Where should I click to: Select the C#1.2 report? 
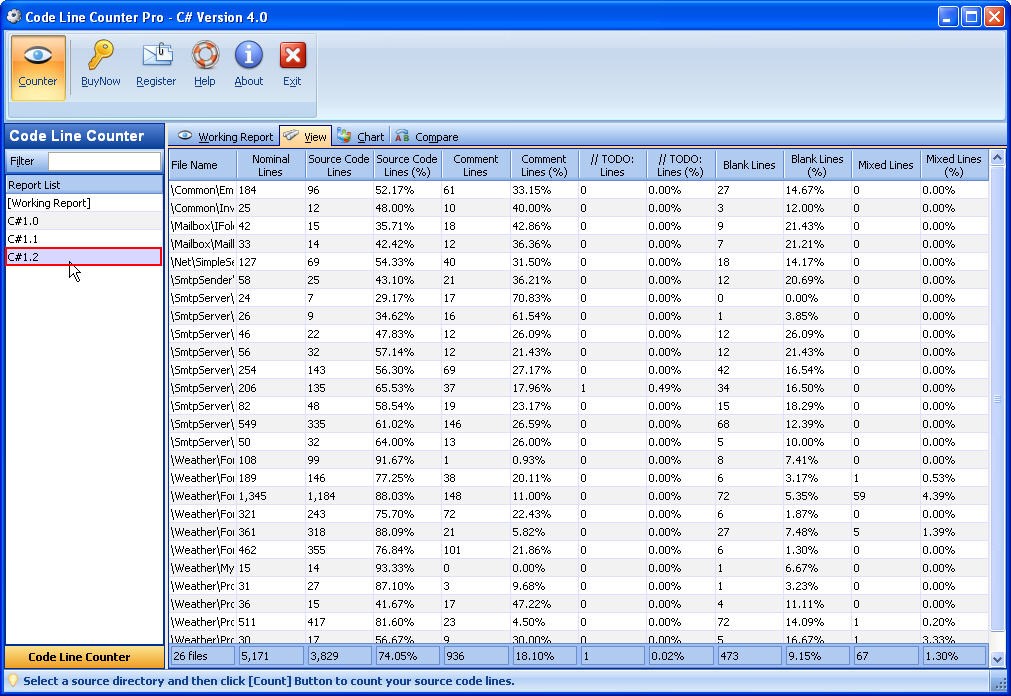point(84,257)
